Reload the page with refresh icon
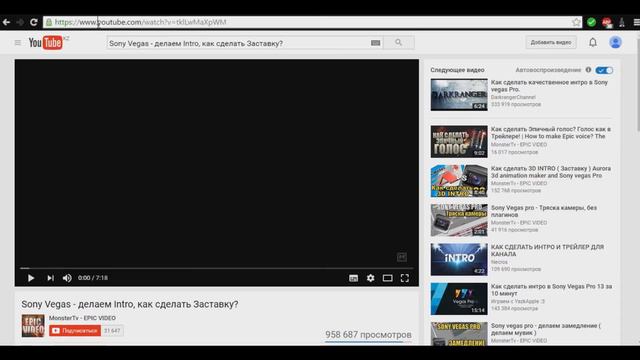Screen dimensions: 640x360 (x=34, y=22)
